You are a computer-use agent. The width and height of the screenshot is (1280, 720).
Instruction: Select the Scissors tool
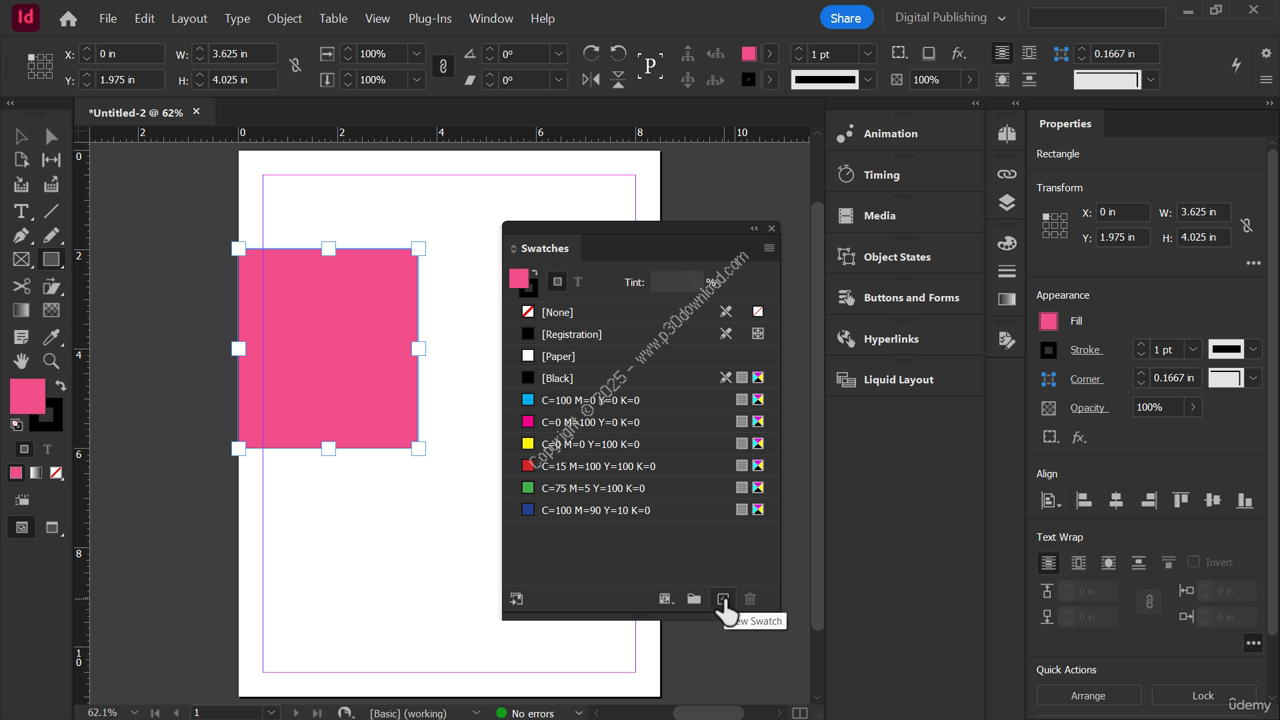click(21, 286)
